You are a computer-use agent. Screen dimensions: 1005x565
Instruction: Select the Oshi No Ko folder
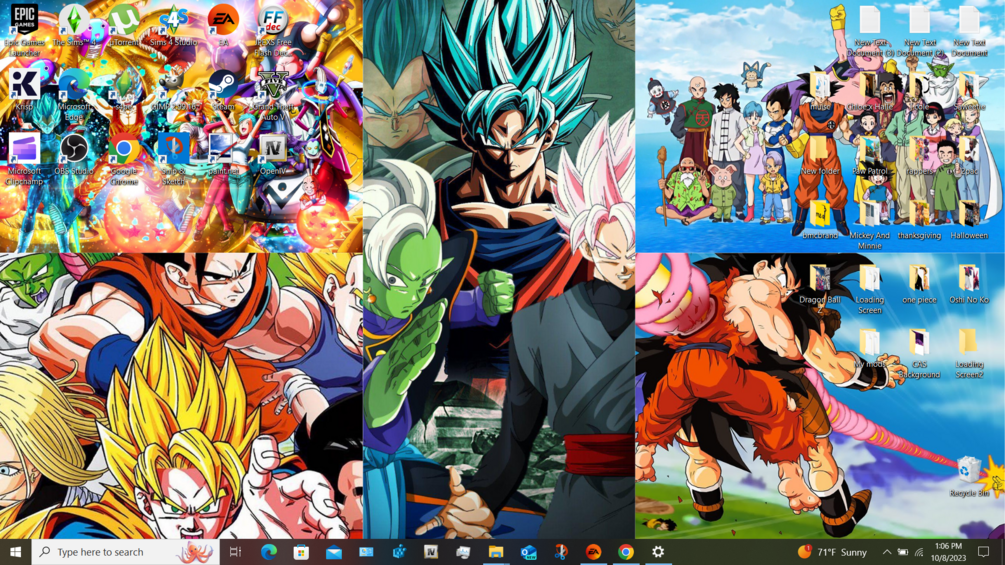tap(969, 283)
